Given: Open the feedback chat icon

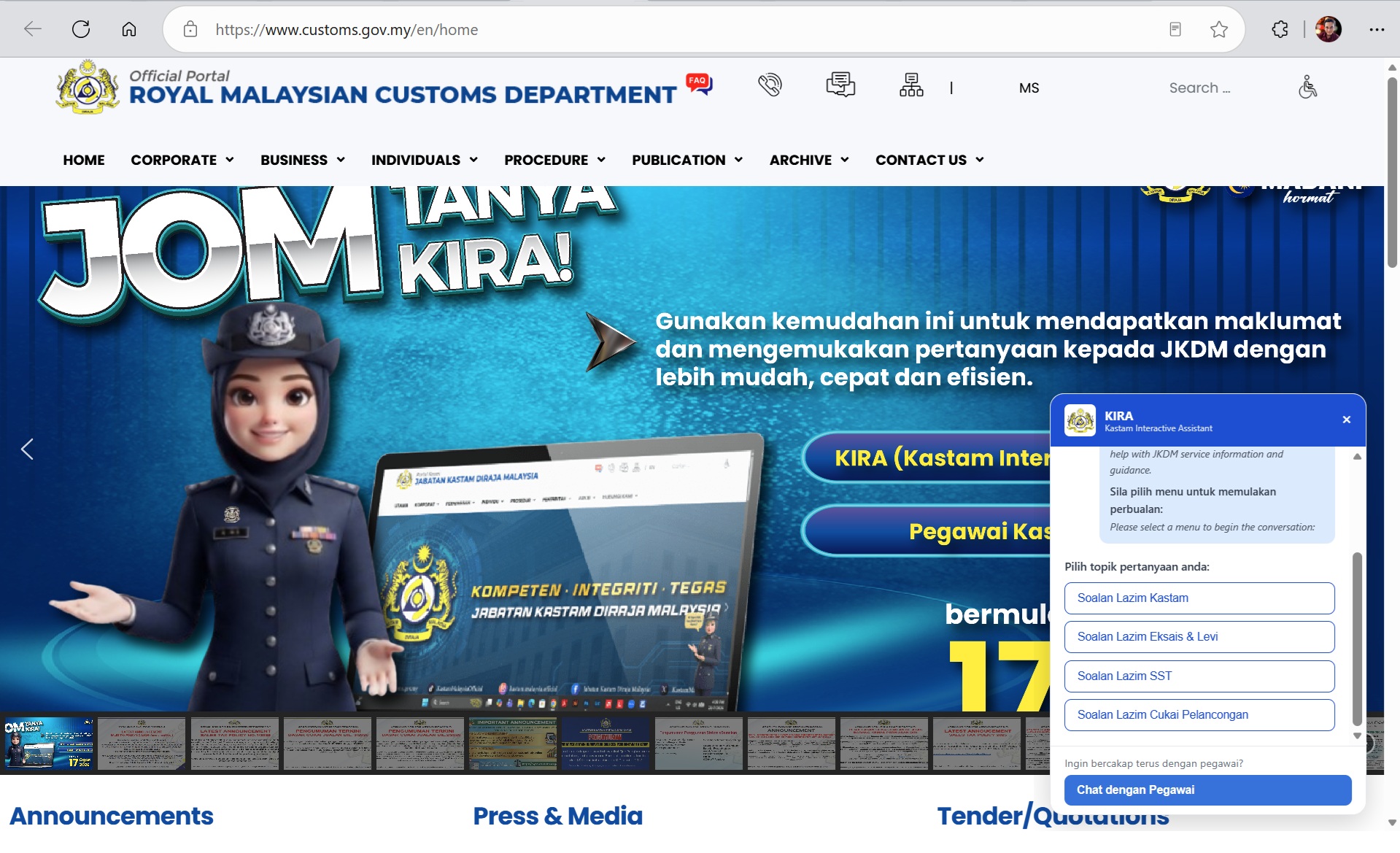Looking at the screenshot, I should pyautogui.click(x=840, y=85).
